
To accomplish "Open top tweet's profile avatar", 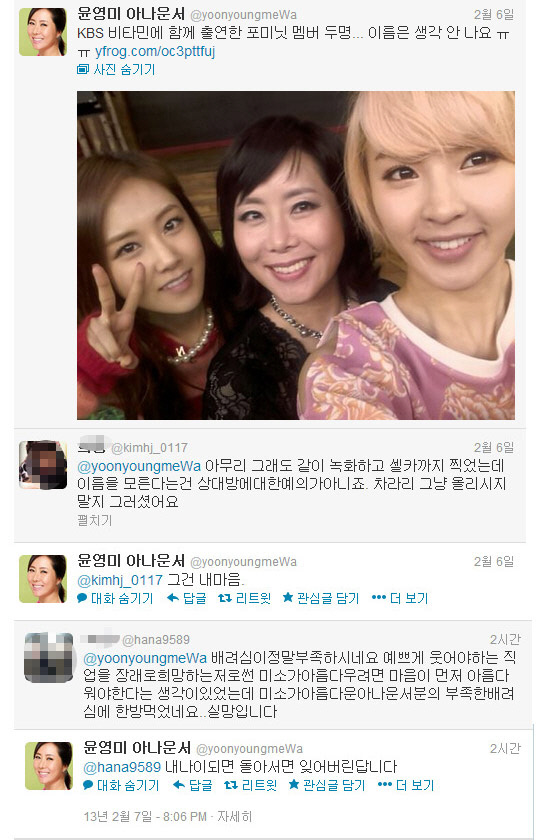I will pyautogui.click(x=43, y=32).
